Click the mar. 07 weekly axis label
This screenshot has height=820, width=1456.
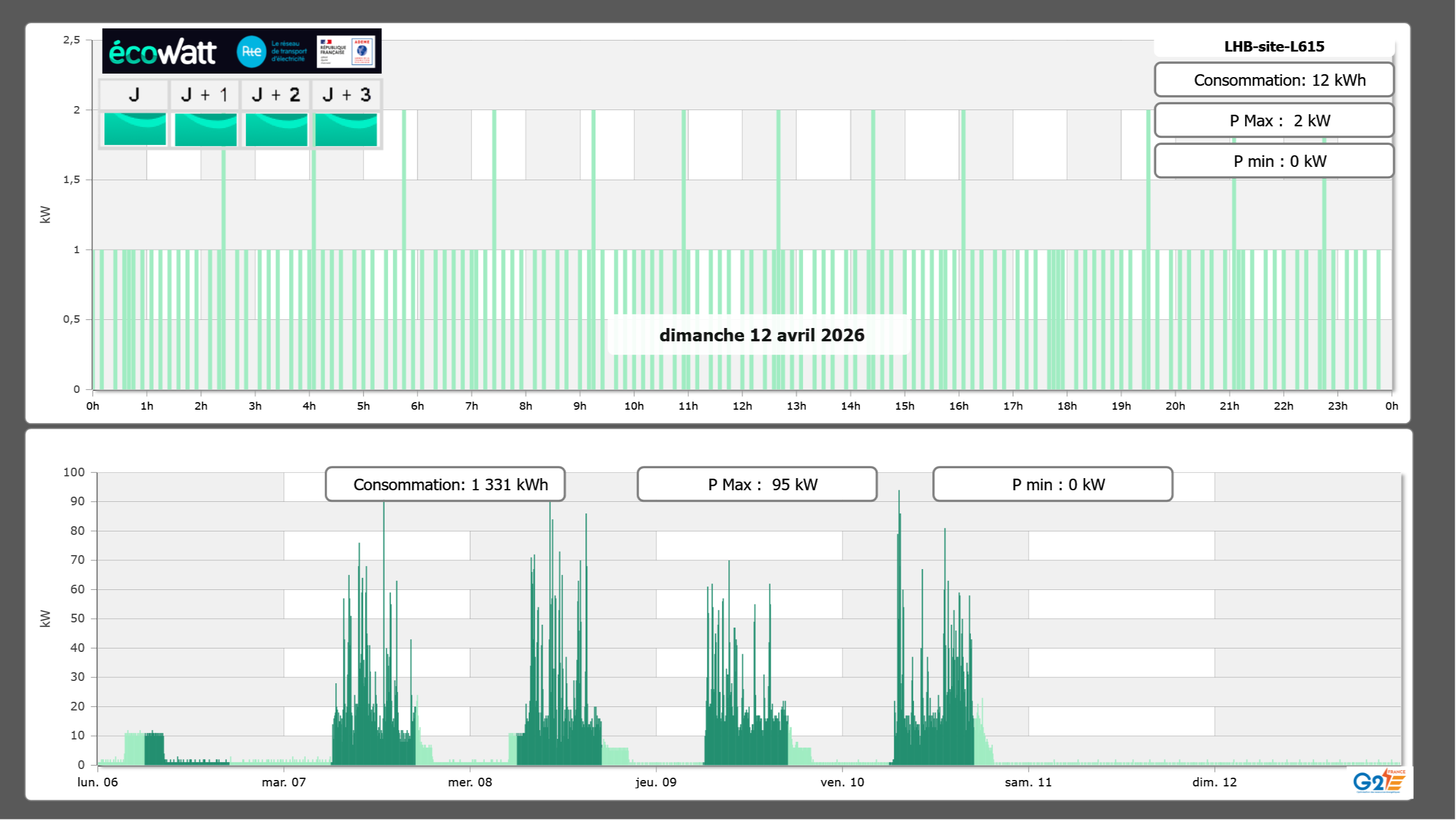click(284, 782)
